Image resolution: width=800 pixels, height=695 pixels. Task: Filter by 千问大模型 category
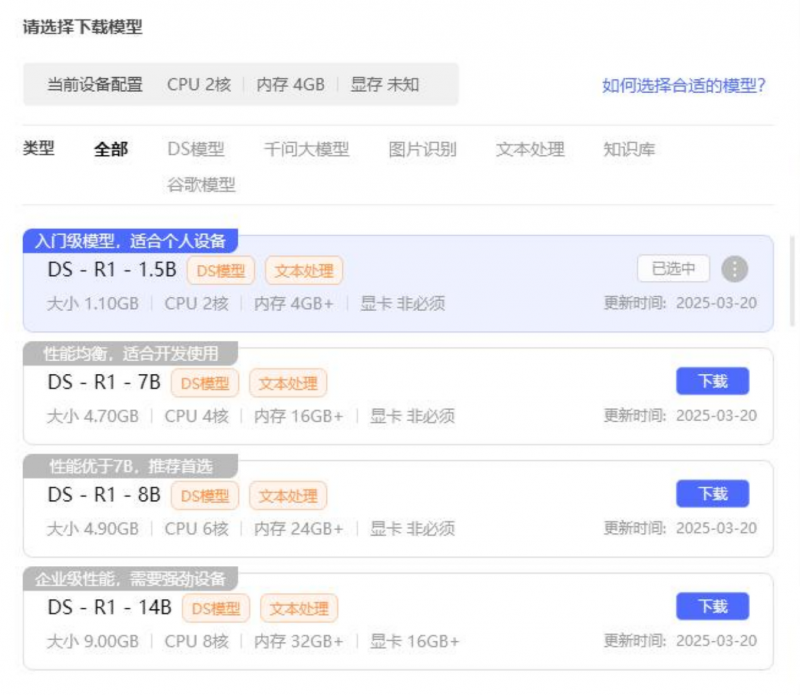pos(306,150)
